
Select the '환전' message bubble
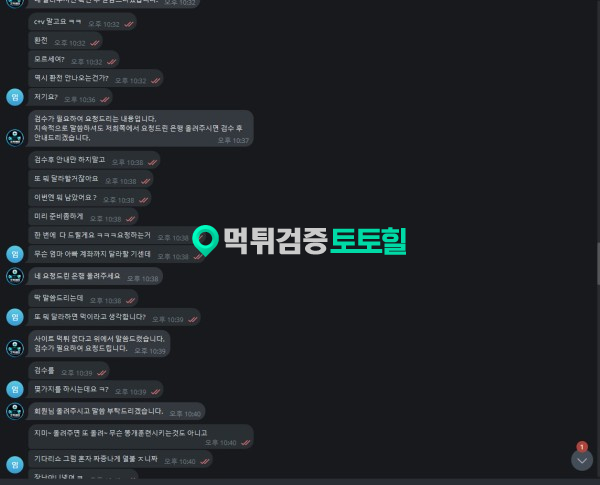(65, 41)
